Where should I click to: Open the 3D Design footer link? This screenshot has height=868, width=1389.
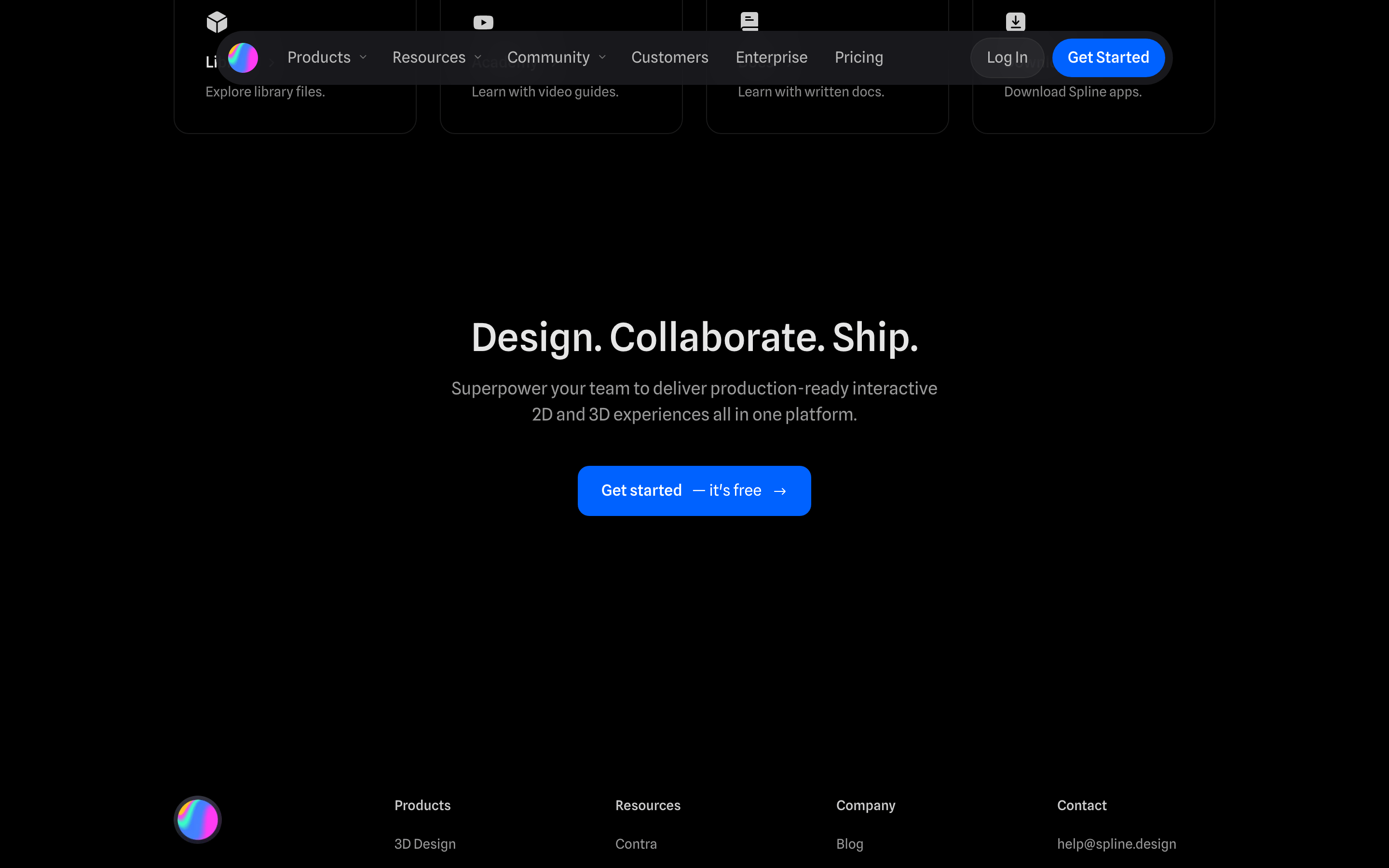pos(425,844)
